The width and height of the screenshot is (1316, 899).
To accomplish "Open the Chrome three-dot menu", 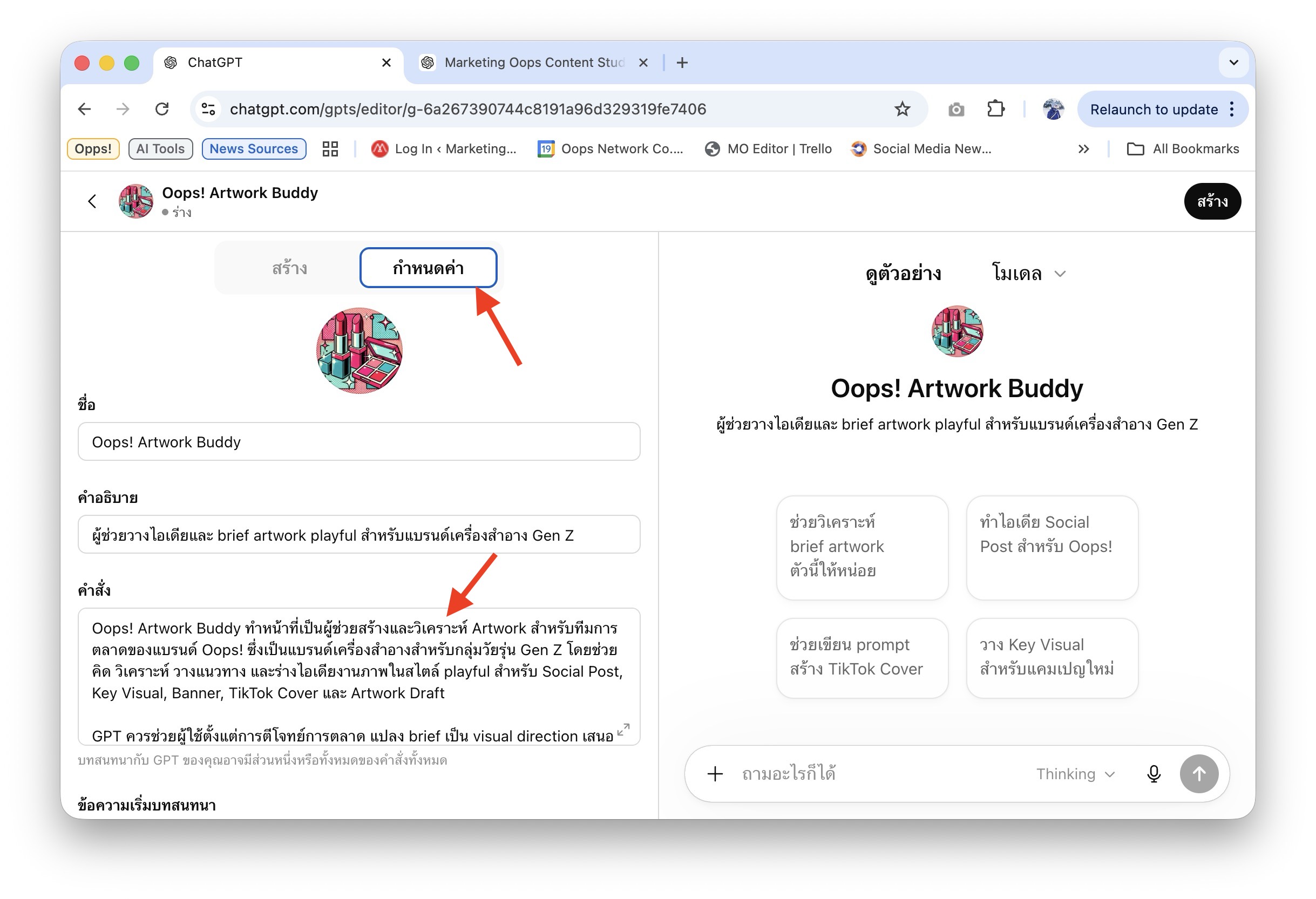I will click(x=1232, y=109).
